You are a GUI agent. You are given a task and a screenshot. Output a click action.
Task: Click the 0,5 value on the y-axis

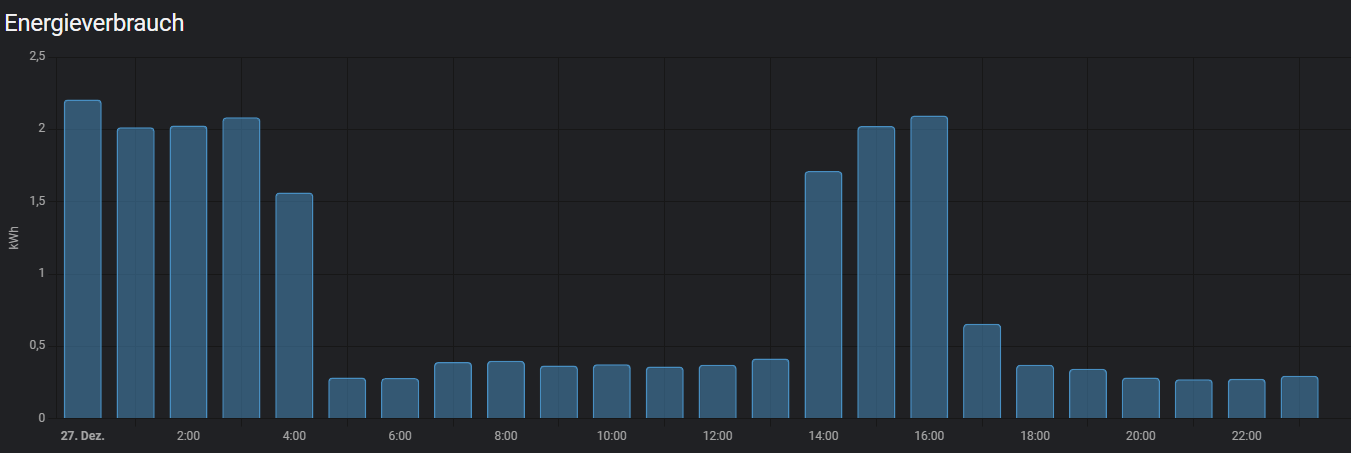coord(37,346)
